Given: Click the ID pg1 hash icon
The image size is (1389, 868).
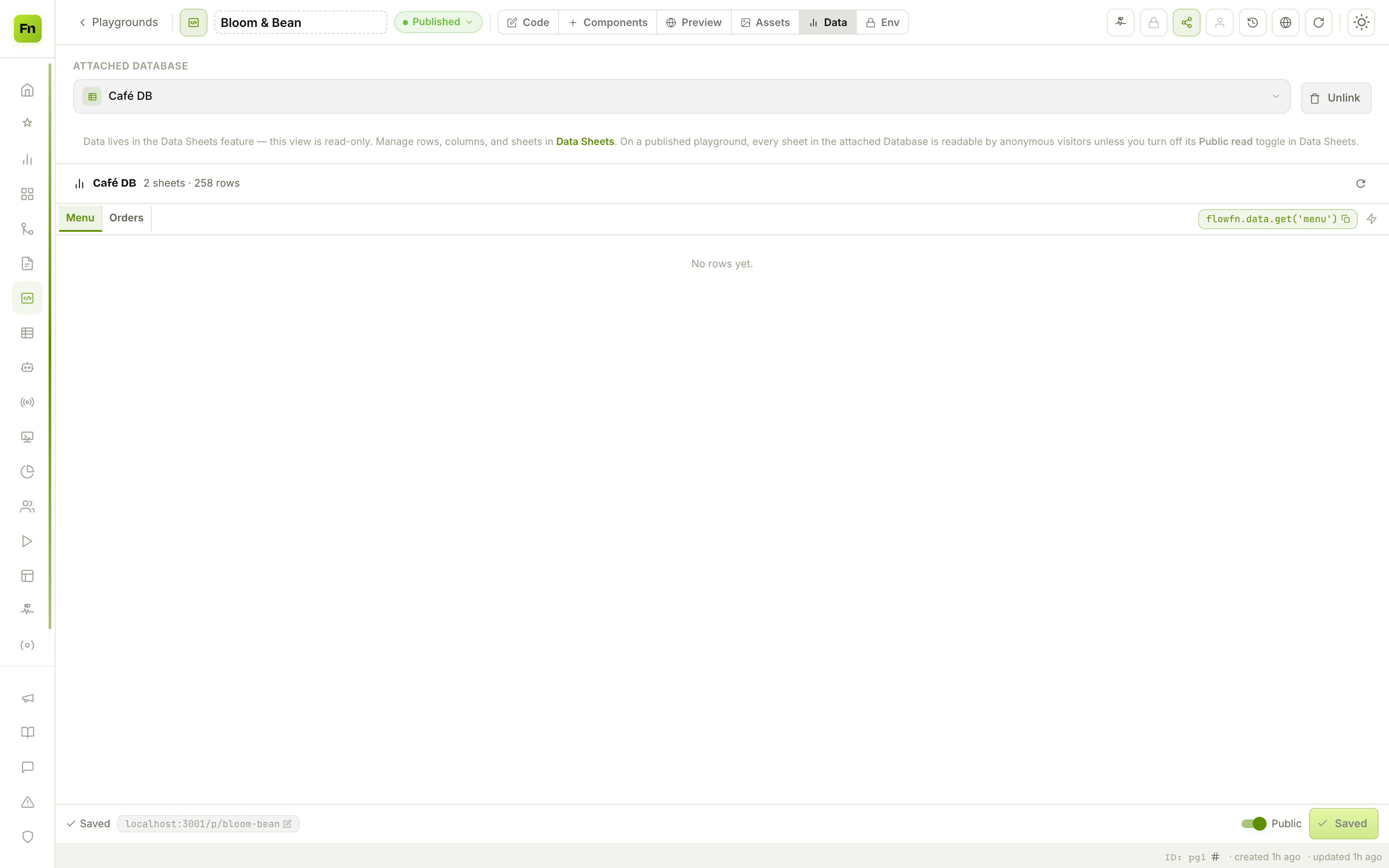Looking at the screenshot, I should pyautogui.click(x=1215, y=857).
